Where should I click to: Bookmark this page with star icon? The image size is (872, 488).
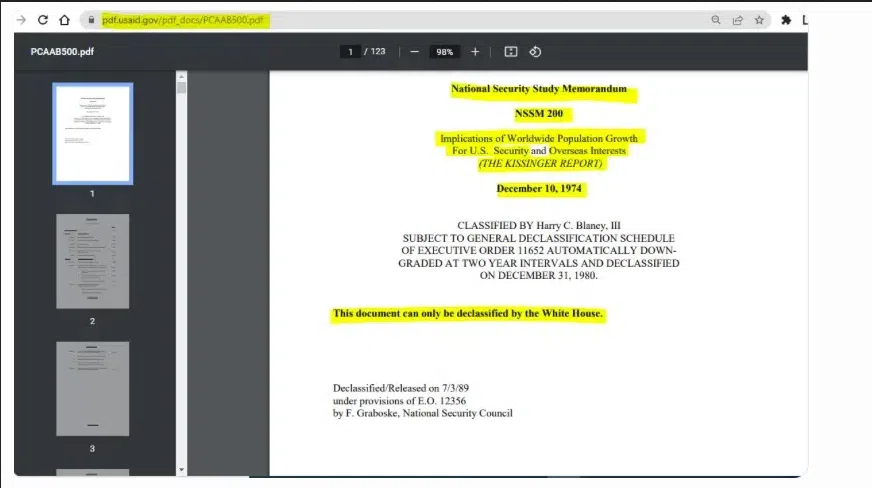759,20
